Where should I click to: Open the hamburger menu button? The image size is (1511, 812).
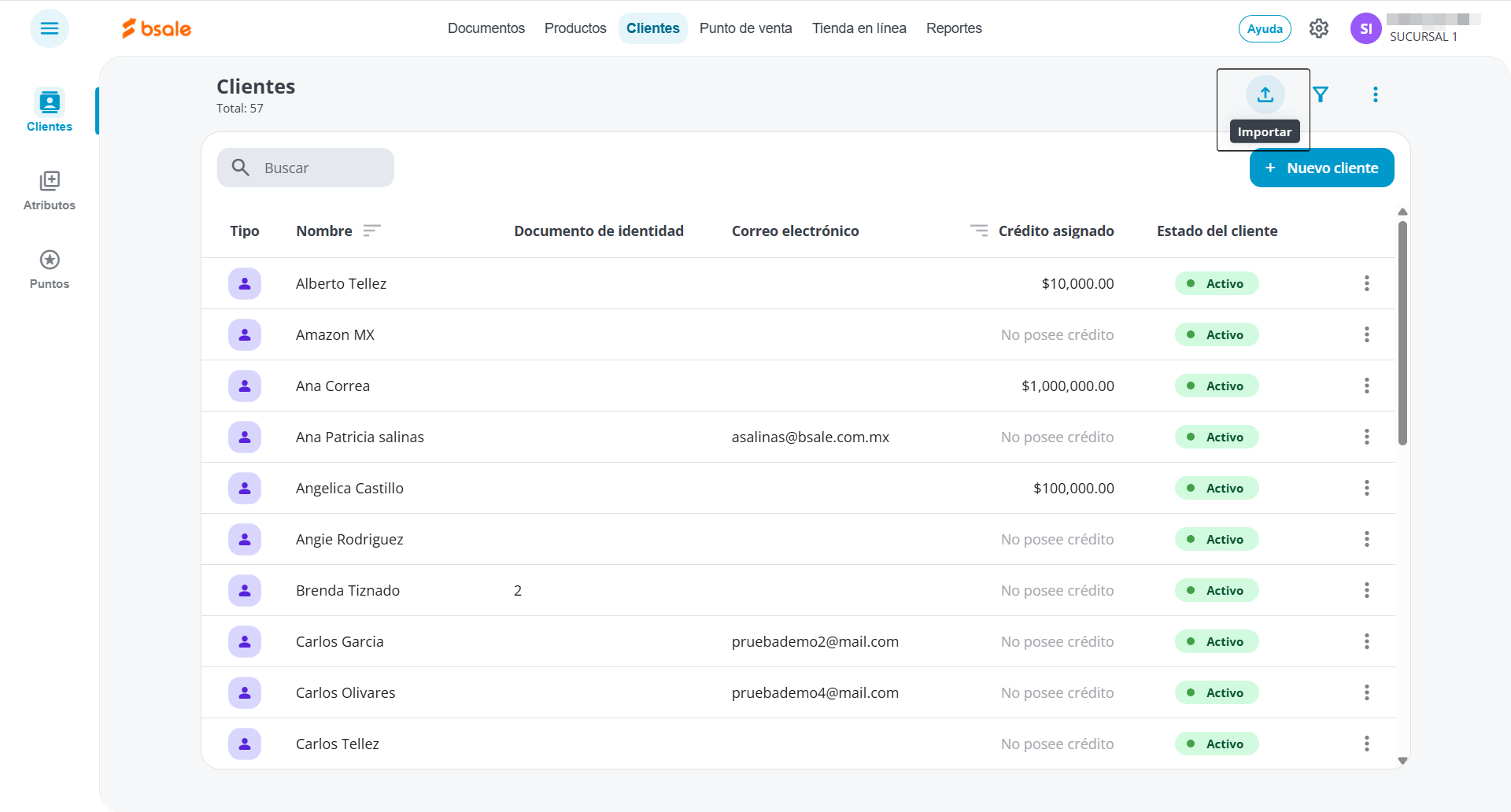(50, 28)
